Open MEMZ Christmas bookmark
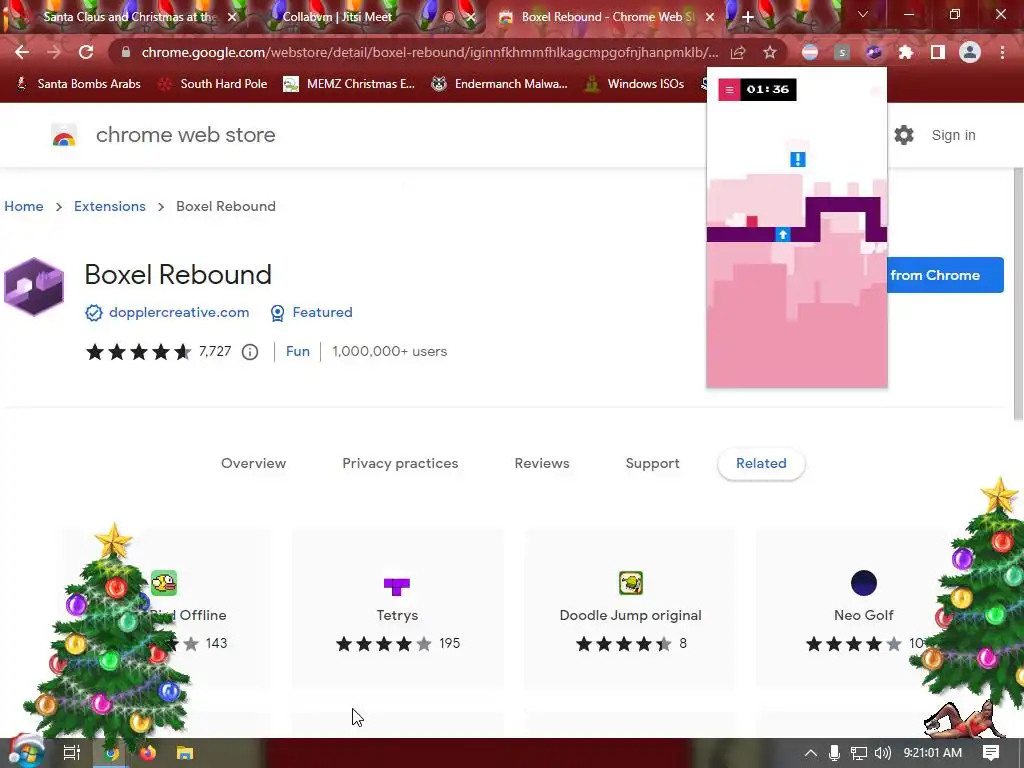Screen dimensions: 1024x768 [x=349, y=84]
